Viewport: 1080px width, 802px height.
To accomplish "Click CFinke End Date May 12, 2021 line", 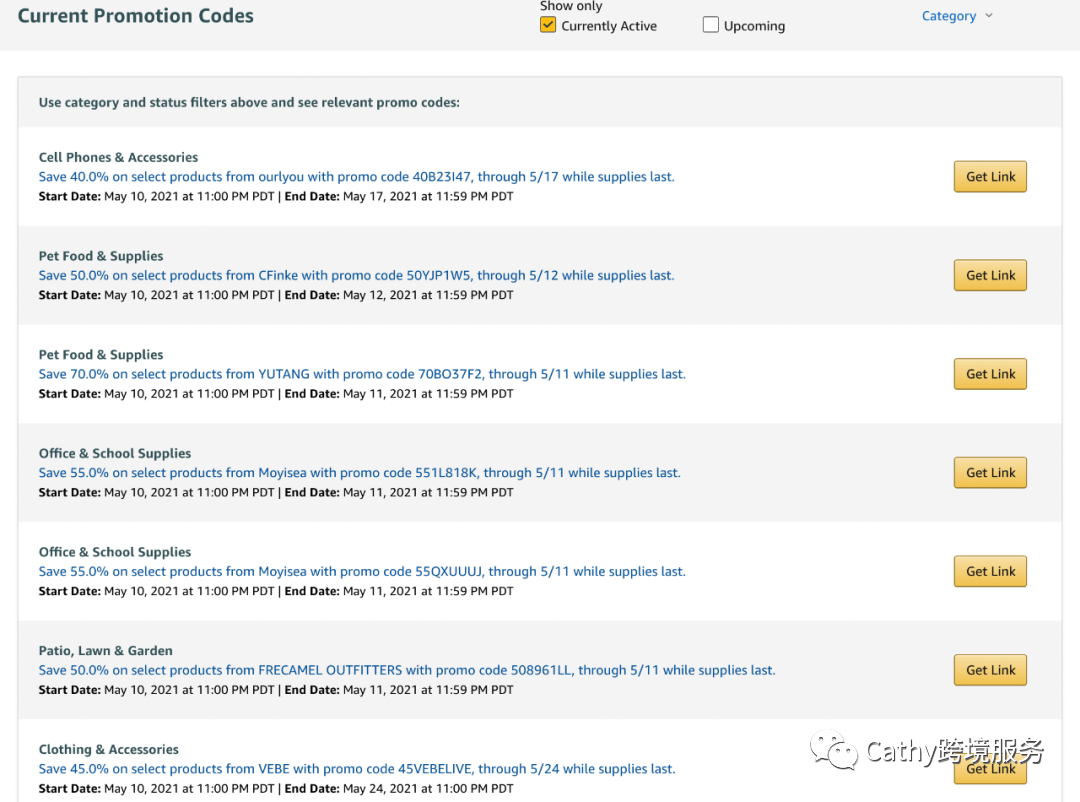I will (276, 295).
